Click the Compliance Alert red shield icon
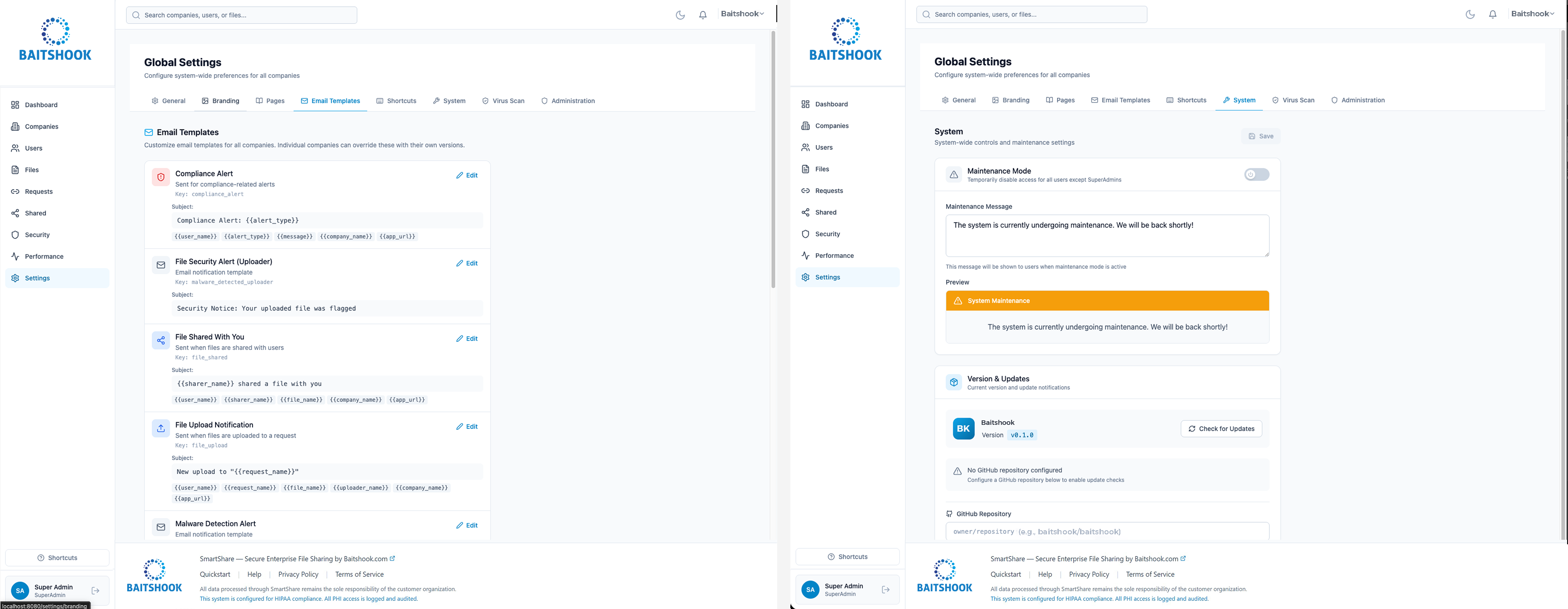Image resolution: width=1568 pixels, height=609 pixels. point(161,177)
